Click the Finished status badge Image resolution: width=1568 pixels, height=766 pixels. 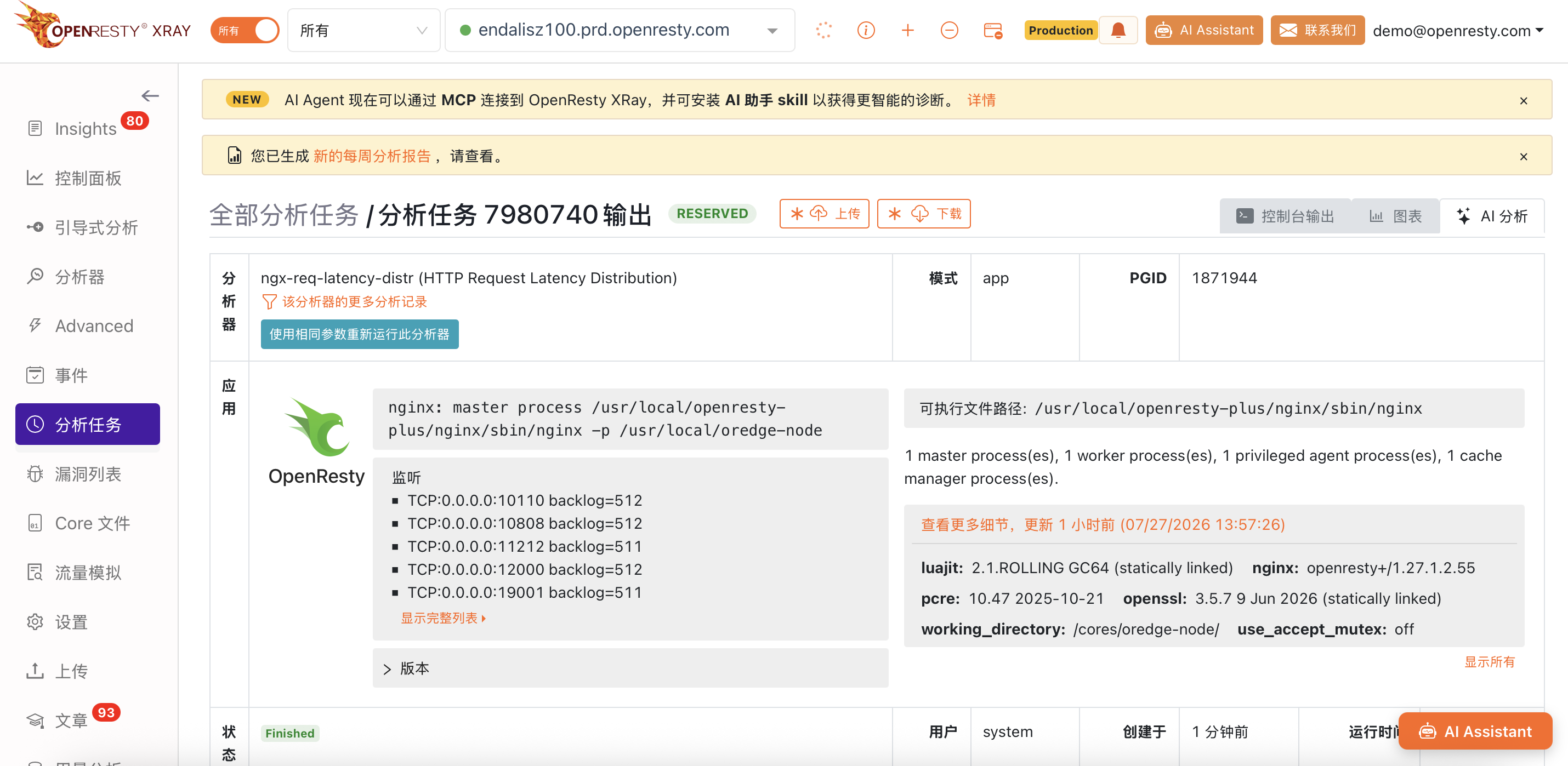pos(289,733)
